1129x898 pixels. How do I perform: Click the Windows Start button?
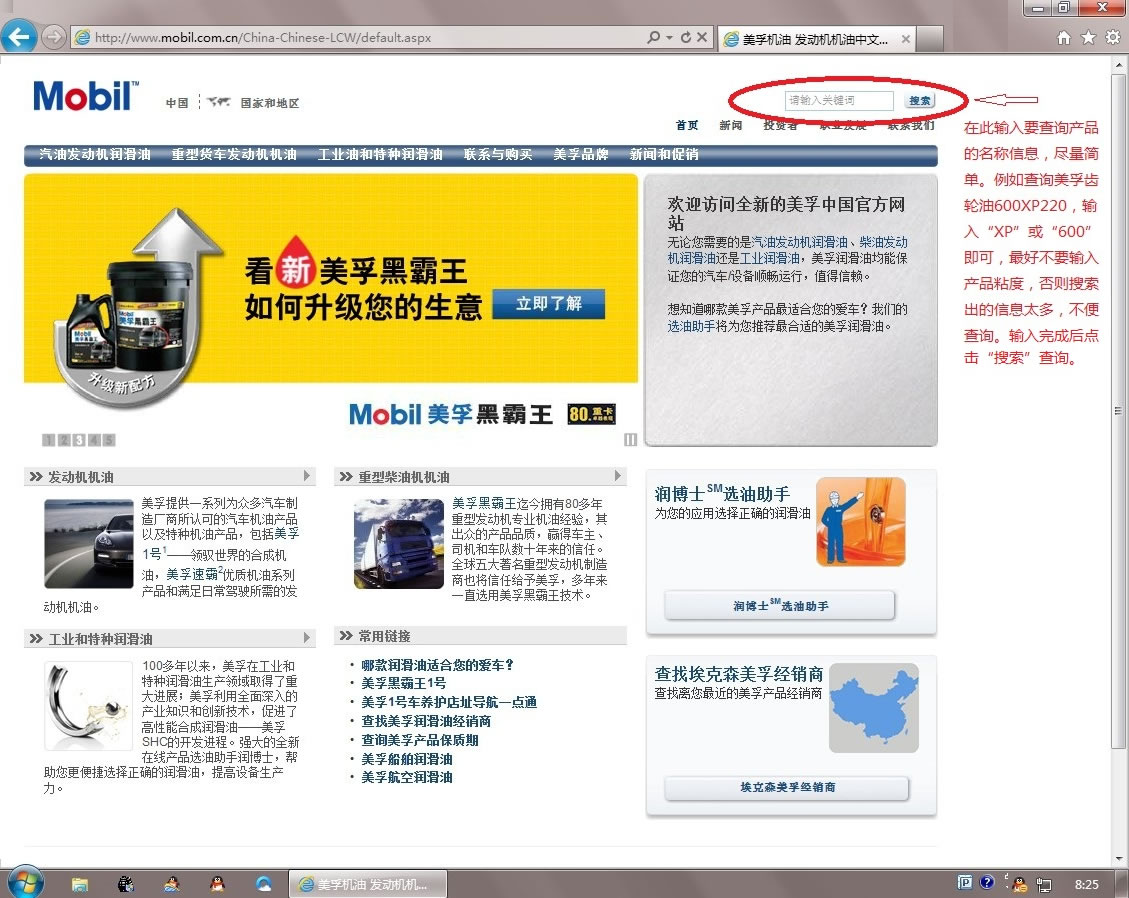click(24, 882)
